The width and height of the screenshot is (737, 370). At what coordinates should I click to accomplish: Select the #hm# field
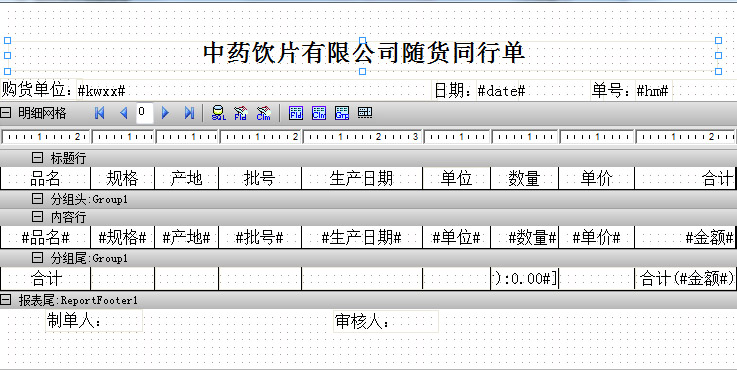pos(652,90)
